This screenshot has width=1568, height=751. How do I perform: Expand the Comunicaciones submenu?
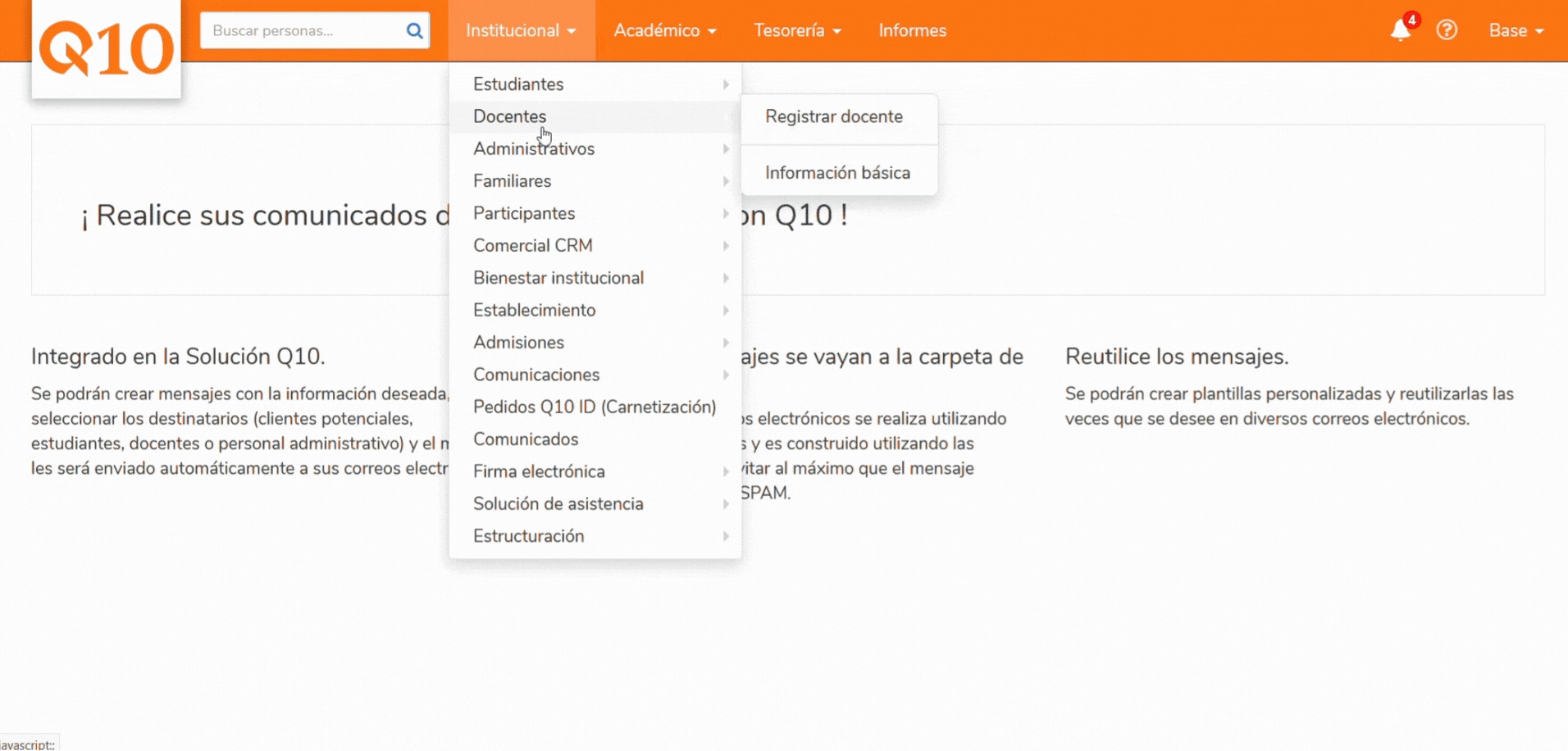[595, 375]
